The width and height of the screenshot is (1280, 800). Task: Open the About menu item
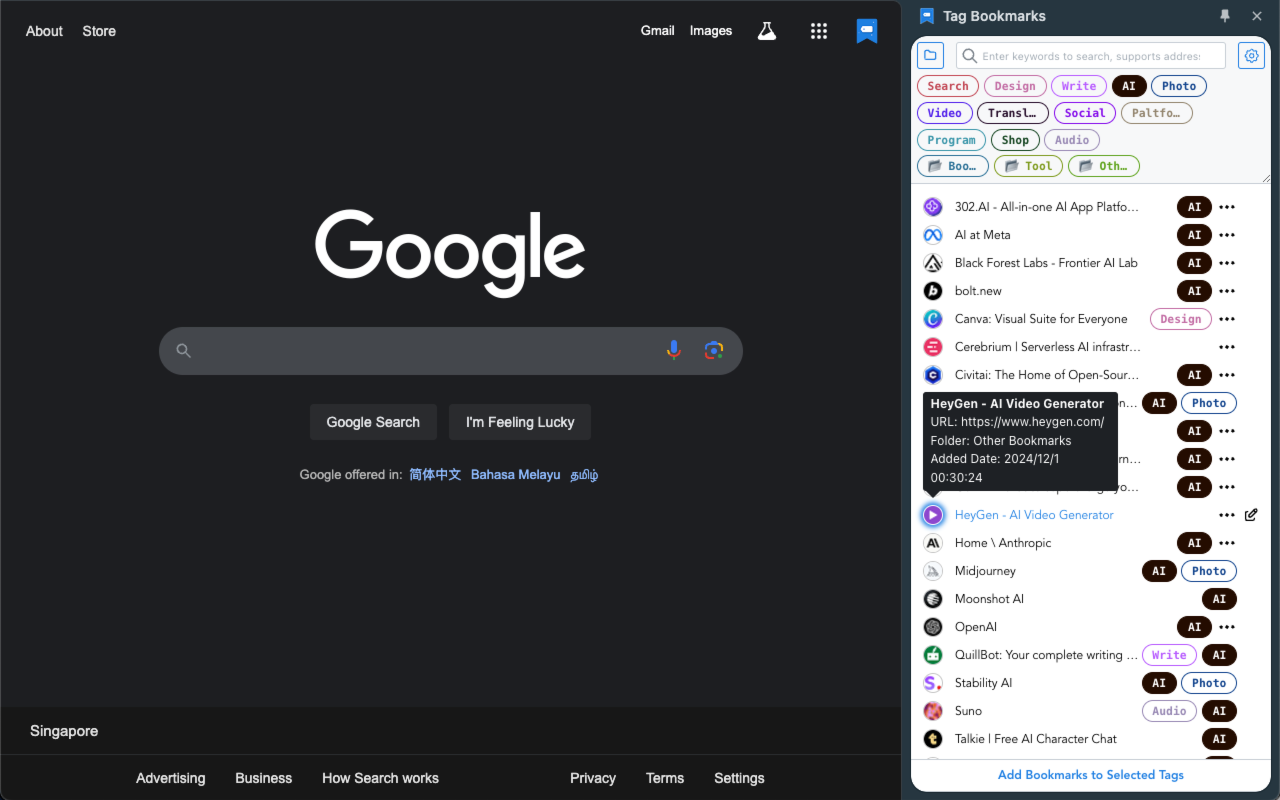point(44,31)
